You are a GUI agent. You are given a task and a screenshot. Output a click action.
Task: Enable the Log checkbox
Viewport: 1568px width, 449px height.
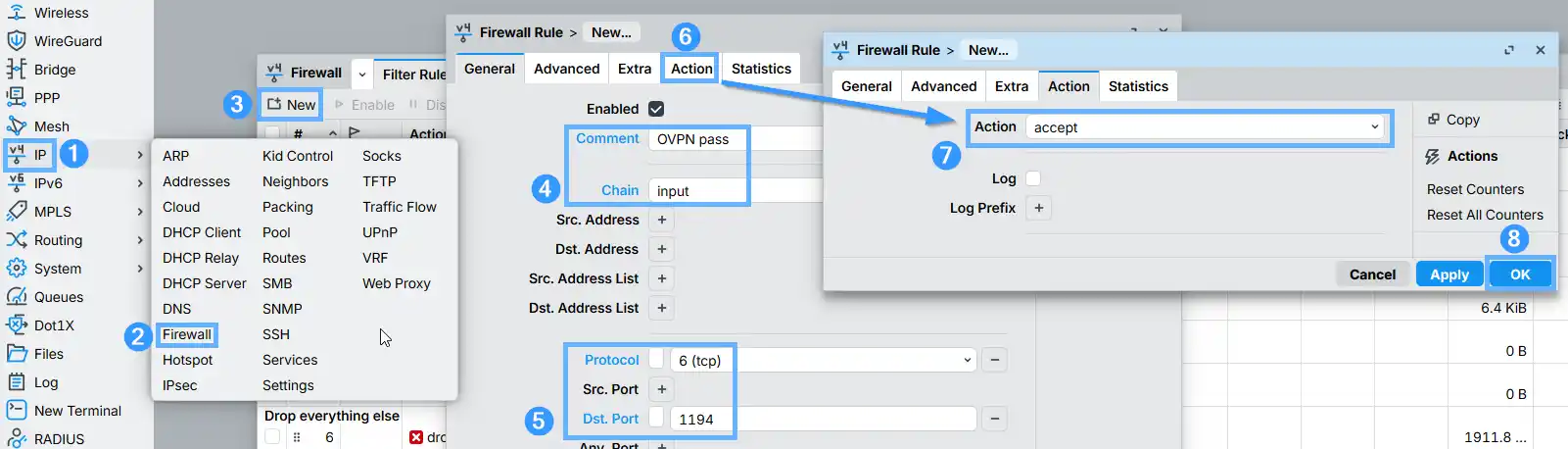pyautogui.click(x=1033, y=178)
